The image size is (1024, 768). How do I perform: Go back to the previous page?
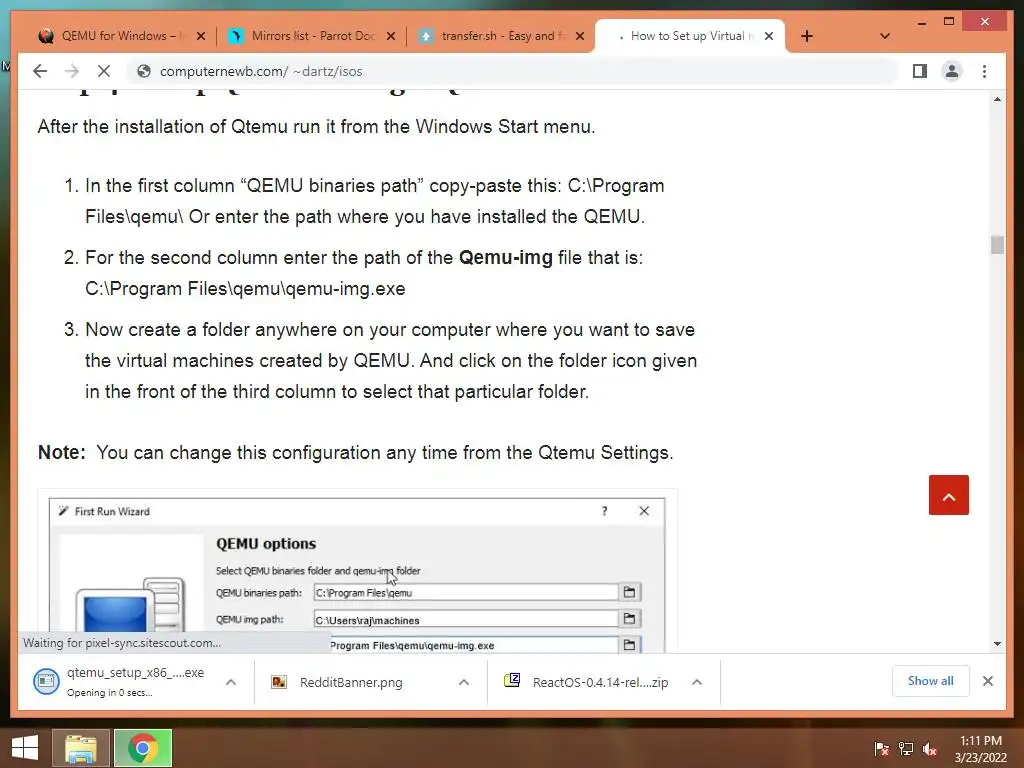pyautogui.click(x=40, y=71)
